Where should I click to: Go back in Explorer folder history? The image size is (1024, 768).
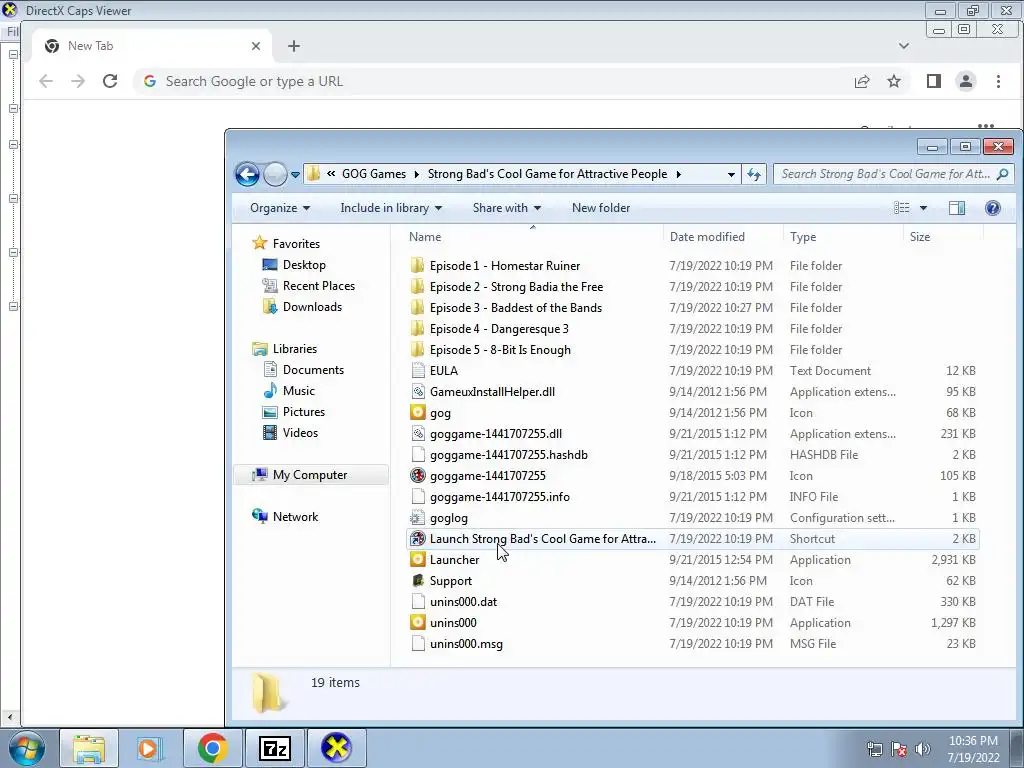(x=248, y=174)
